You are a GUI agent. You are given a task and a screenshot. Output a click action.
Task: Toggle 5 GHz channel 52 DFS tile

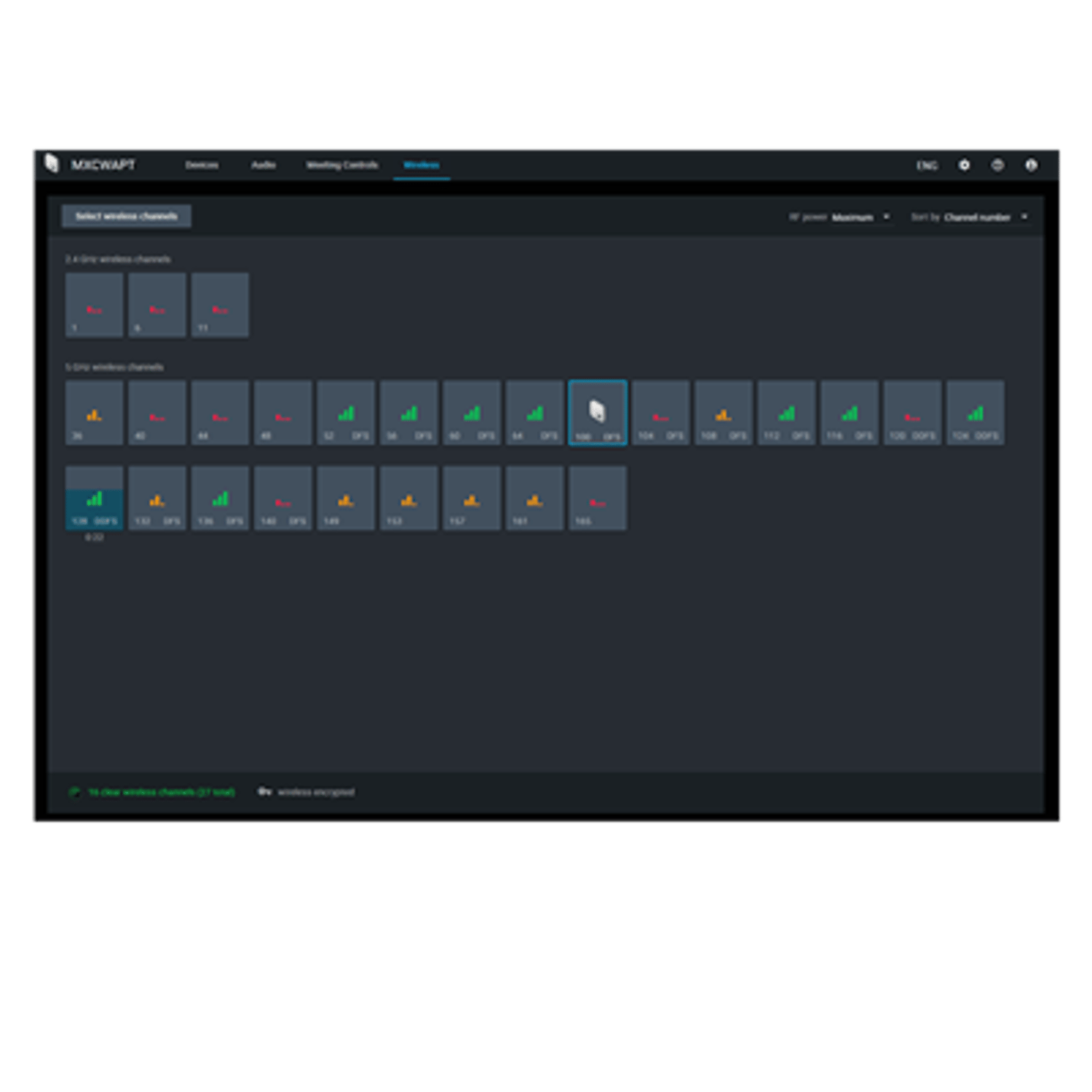point(346,412)
